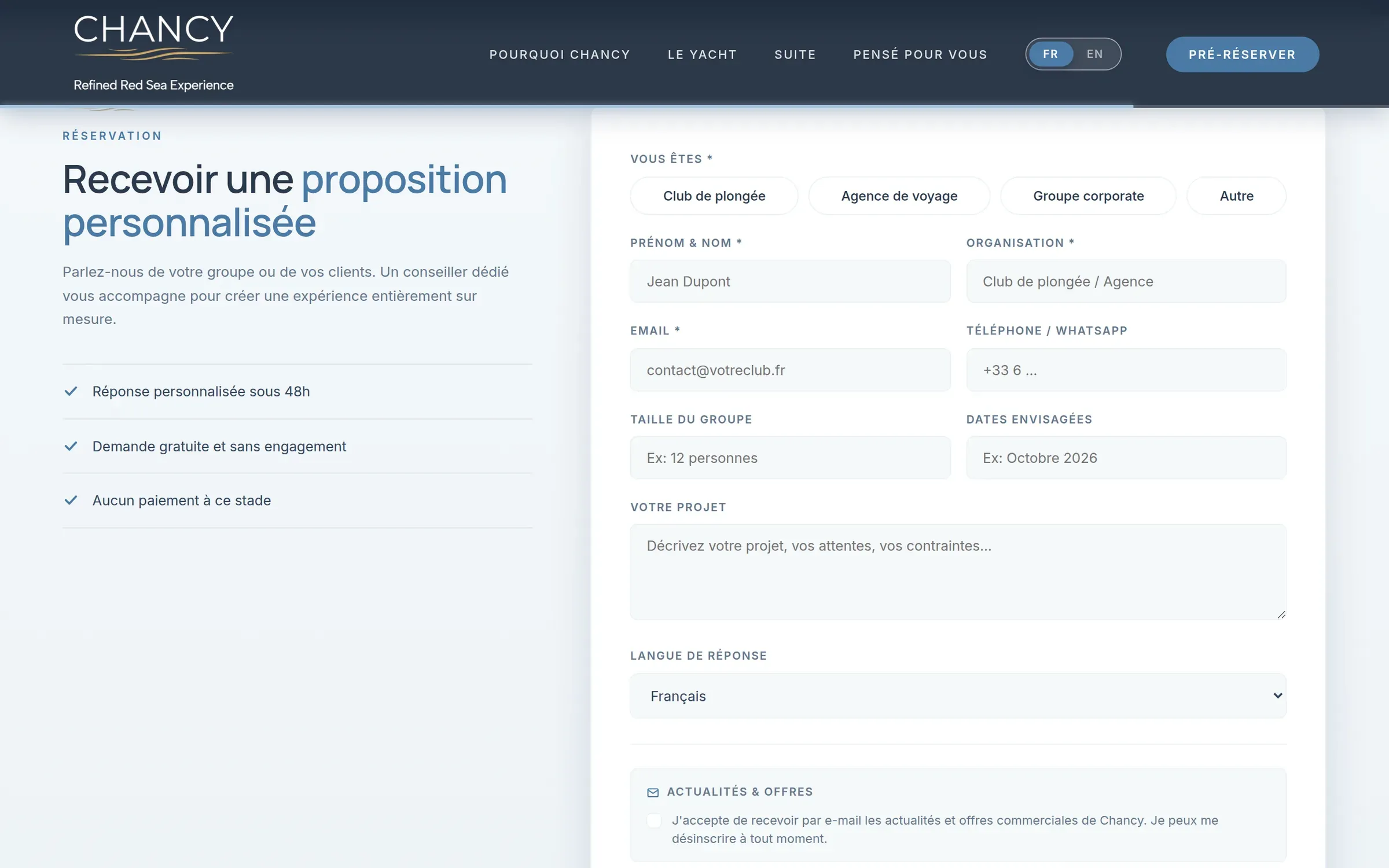1389x868 pixels.
Task: Click the Actualités & Offres envelope icon
Action: click(x=653, y=792)
